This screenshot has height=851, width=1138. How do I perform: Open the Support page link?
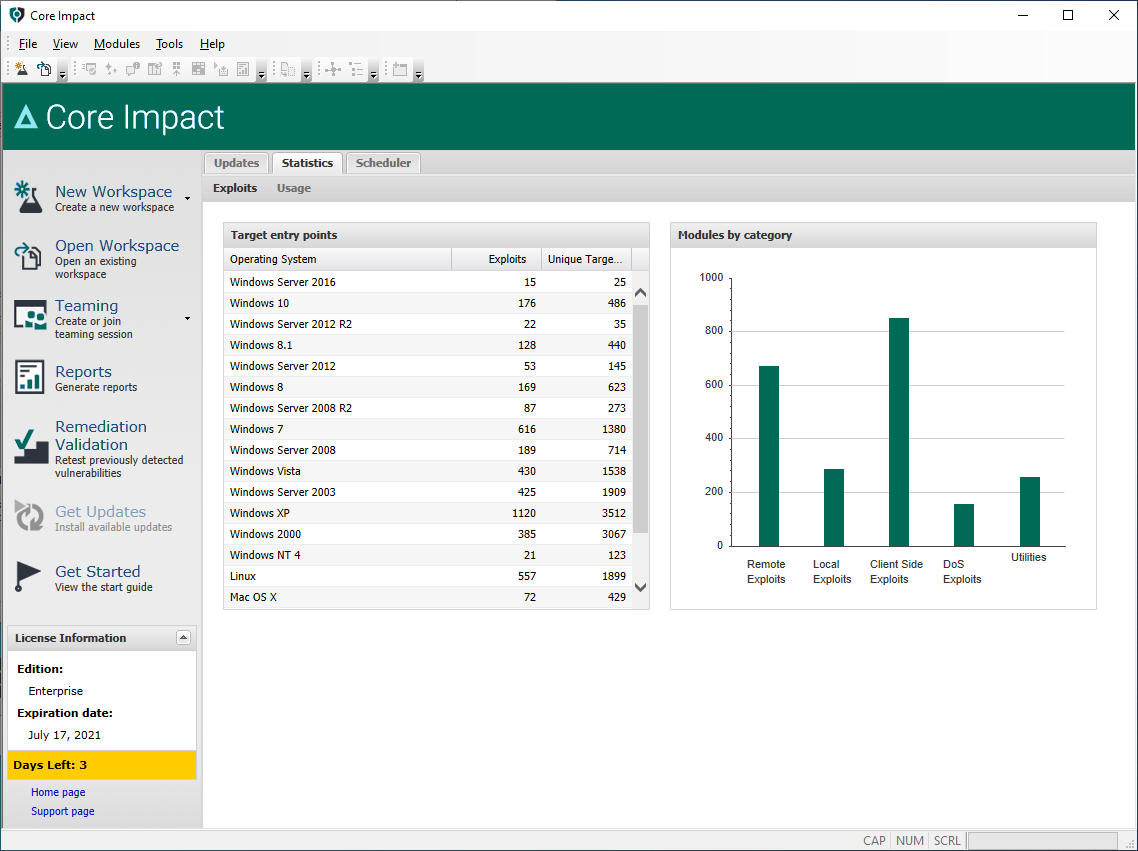tap(62, 811)
